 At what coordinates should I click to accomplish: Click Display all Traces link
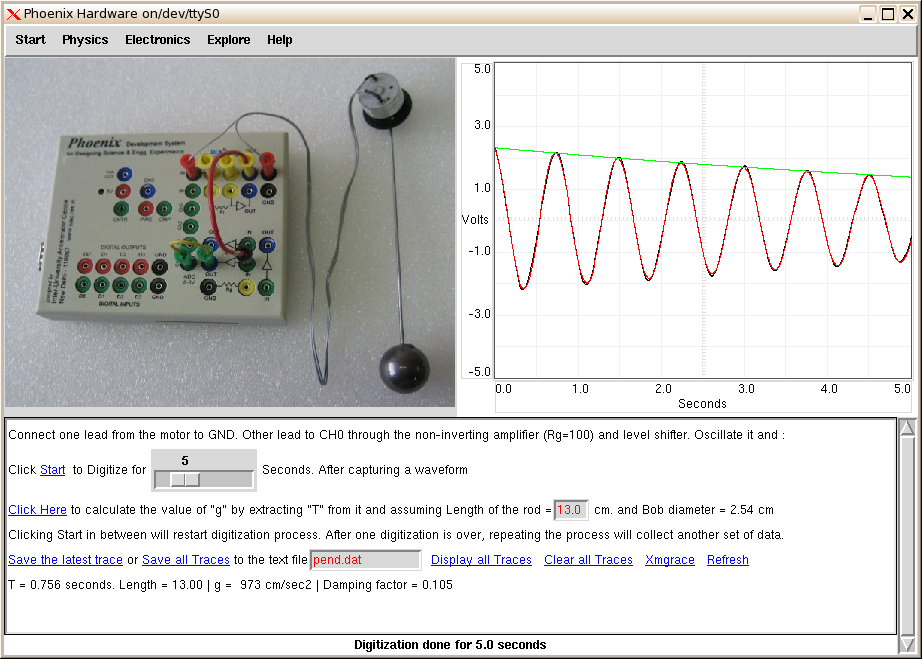481,560
